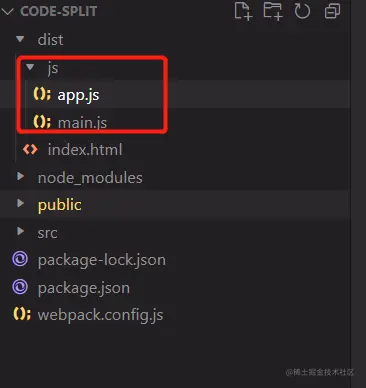Collapse the js folder arrow
This screenshot has width=366, height=388.
coord(30,67)
